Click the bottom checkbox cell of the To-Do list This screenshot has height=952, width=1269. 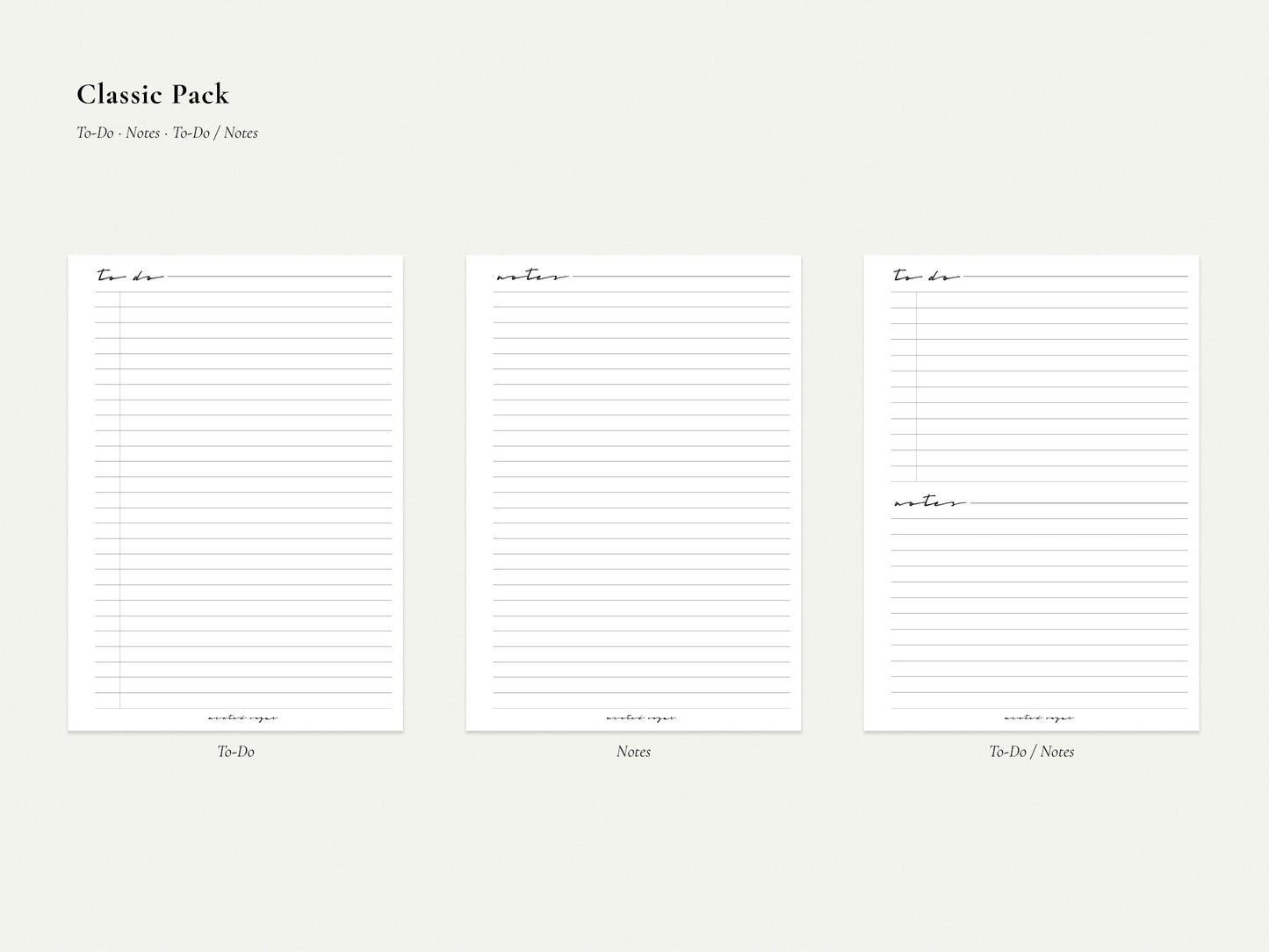pyautogui.click(x=107, y=698)
